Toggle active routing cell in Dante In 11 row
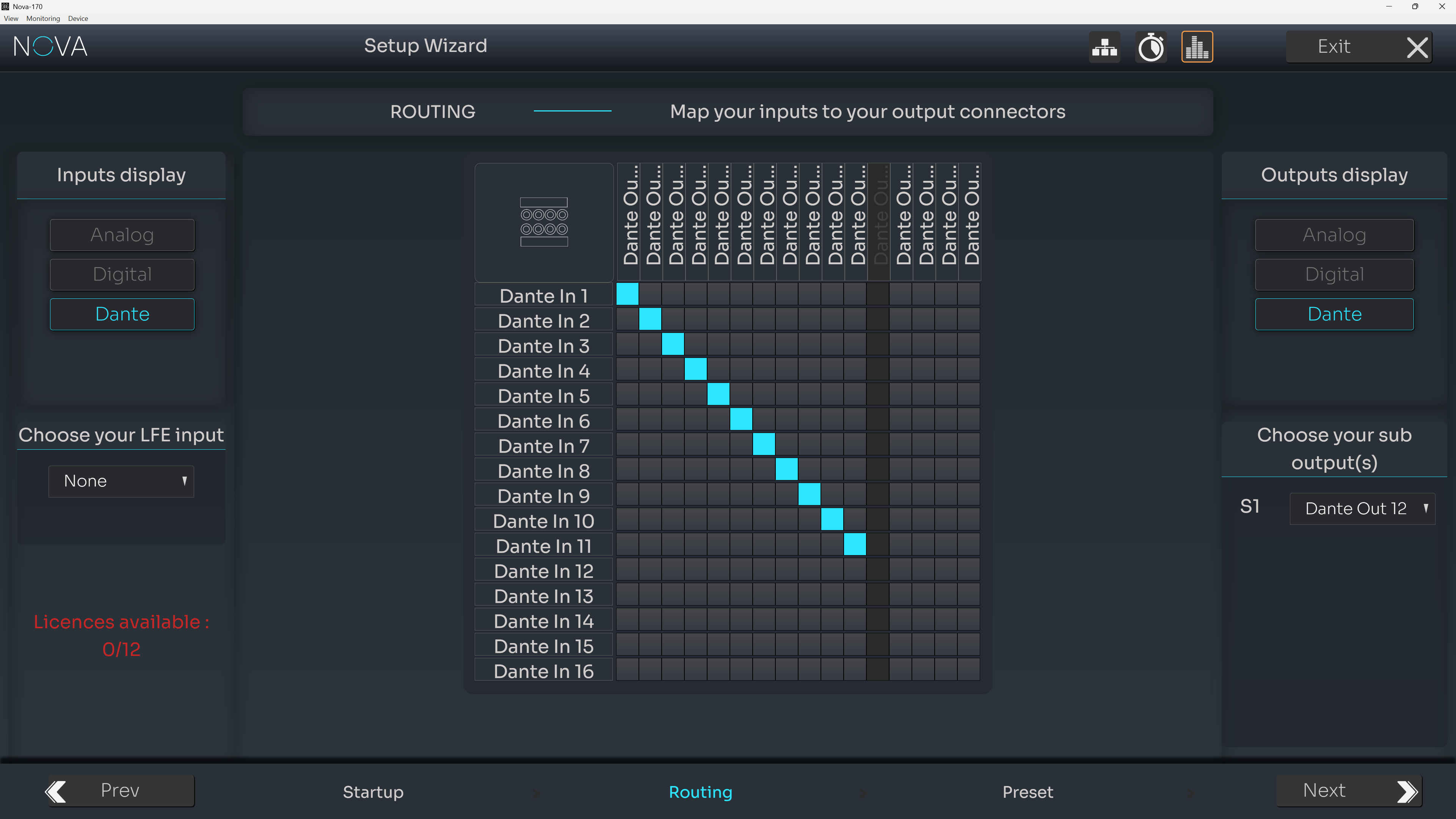This screenshot has height=819, width=1456. pyautogui.click(x=855, y=544)
